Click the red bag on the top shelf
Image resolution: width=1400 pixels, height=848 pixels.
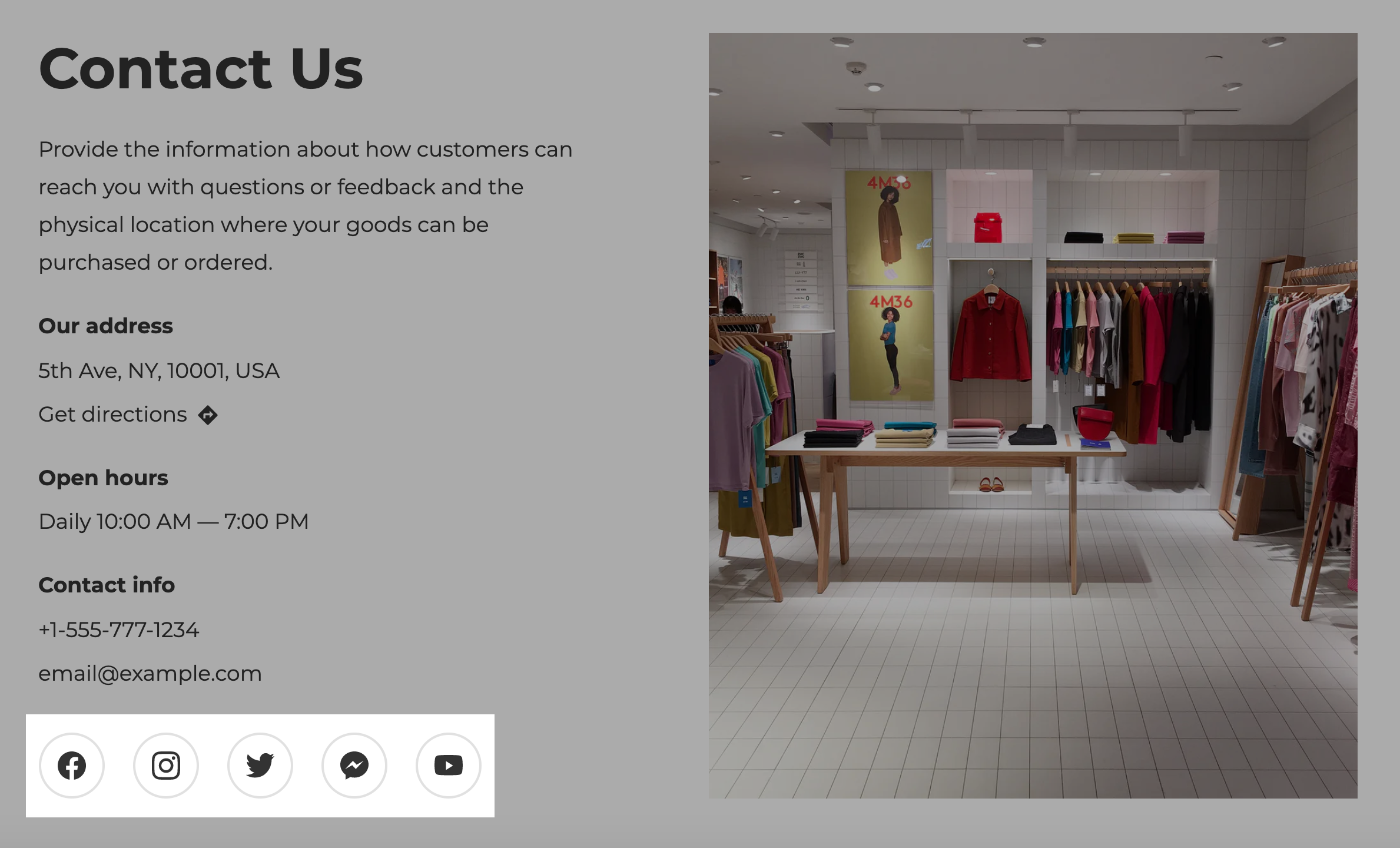988,227
